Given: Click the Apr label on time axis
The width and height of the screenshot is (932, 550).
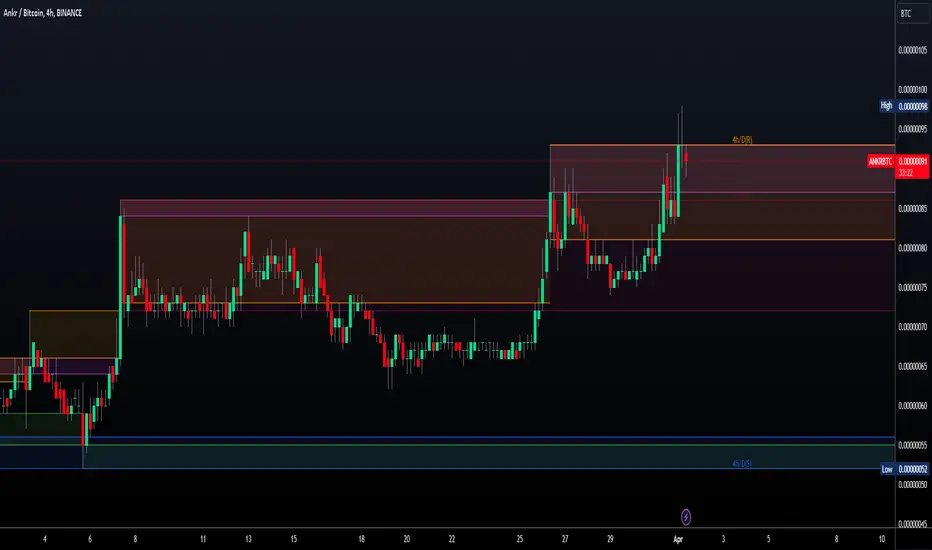Looking at the screenshot, I should click(678, 539).
